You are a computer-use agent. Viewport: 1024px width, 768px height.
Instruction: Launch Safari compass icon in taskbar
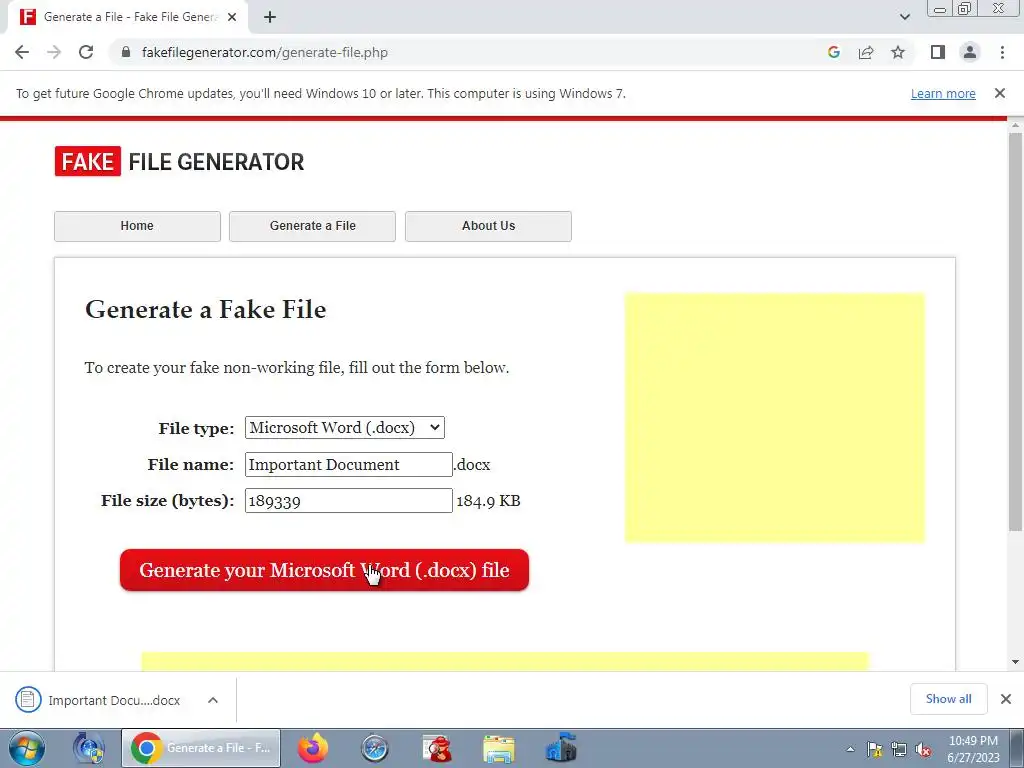point(374,748)
